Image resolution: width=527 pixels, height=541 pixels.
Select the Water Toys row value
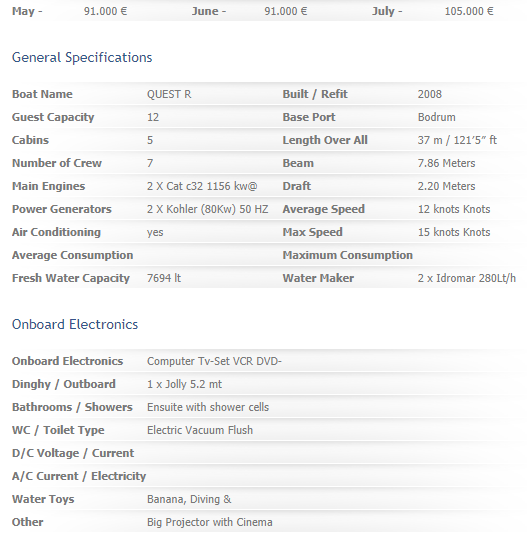pos(189,499)
